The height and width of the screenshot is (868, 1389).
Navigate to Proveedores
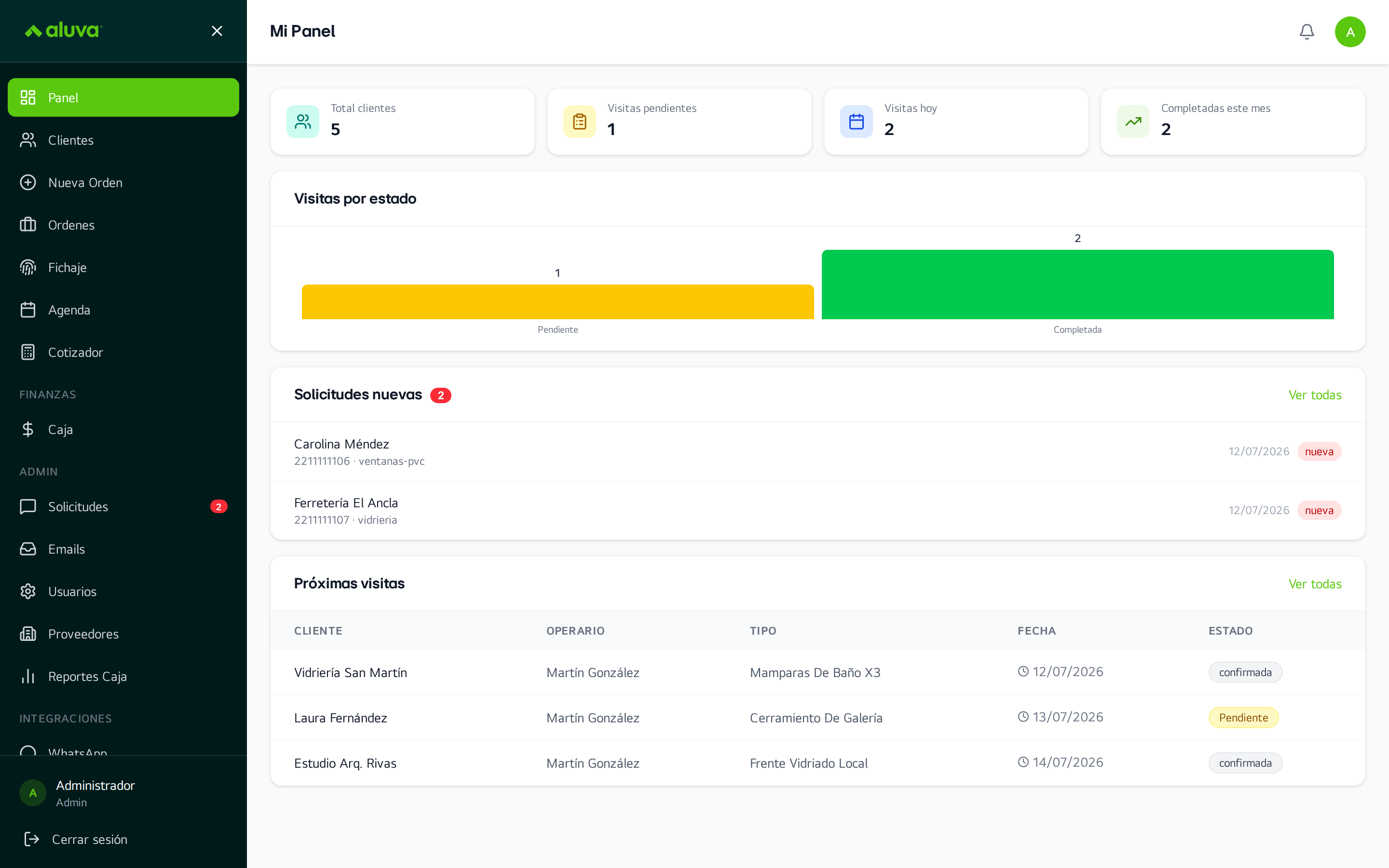123,634
